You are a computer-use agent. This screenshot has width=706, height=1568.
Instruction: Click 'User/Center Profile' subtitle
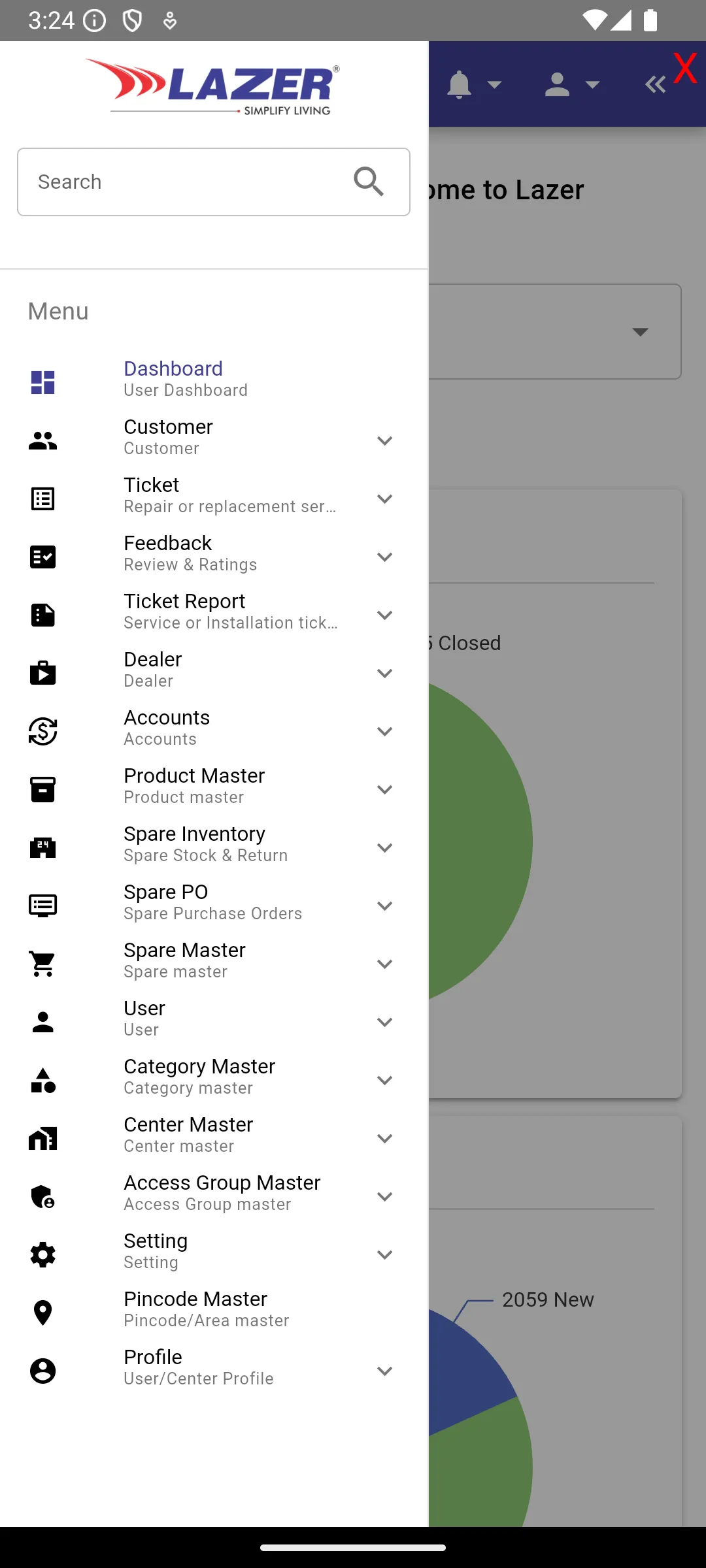click(199, 1379)
